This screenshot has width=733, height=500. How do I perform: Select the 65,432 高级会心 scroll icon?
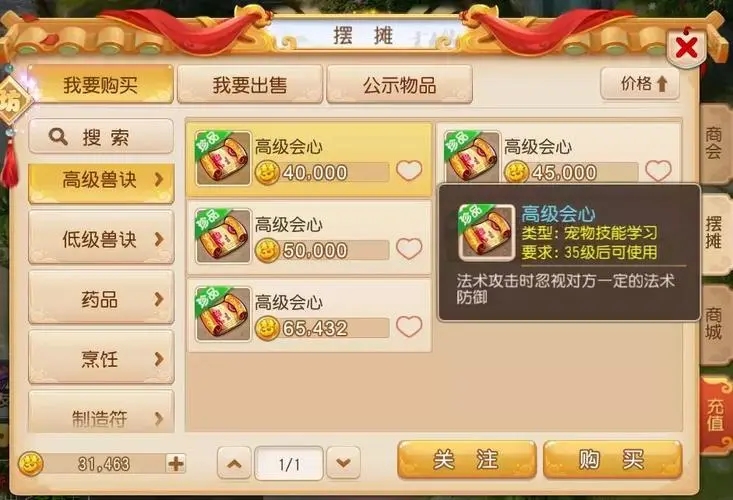coord(223,314)
